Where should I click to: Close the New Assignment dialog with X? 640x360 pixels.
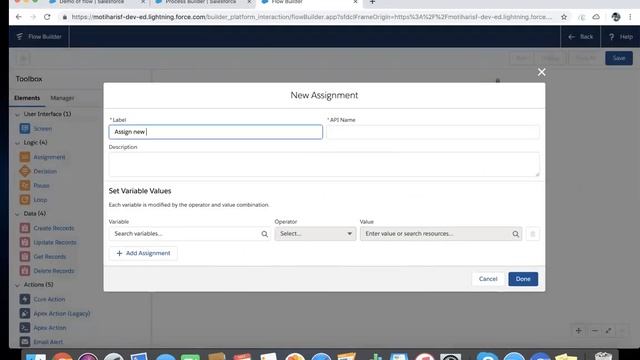point(542,72)
